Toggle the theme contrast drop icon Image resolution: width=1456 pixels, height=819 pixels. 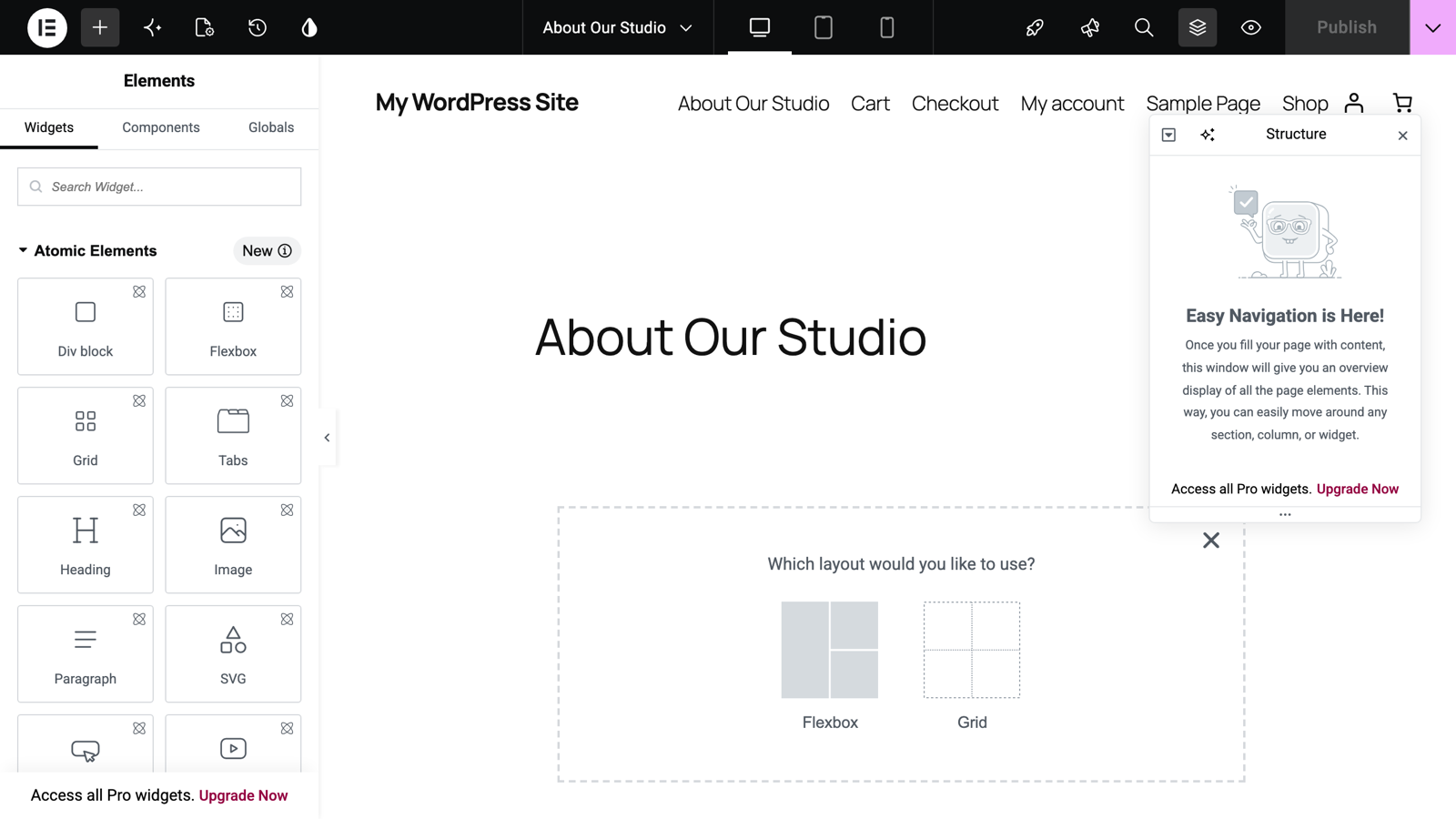coord(309,27)
